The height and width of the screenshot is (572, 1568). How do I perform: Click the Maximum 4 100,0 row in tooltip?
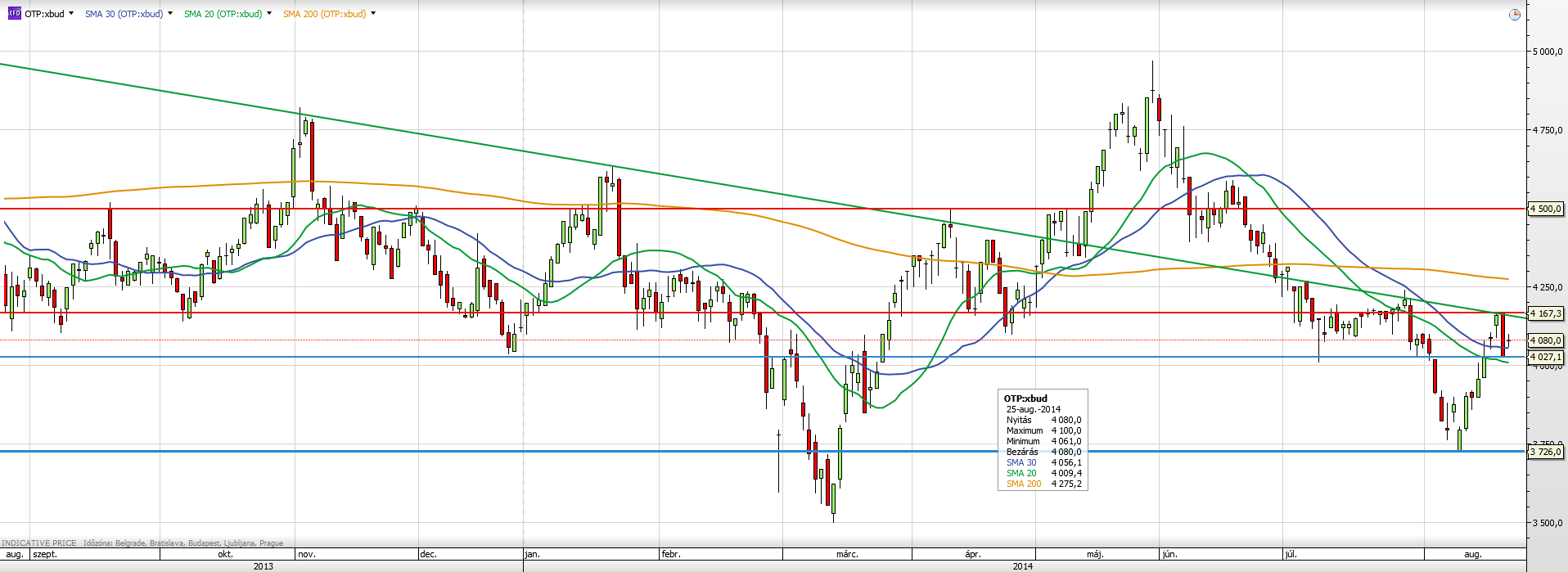1043,430
